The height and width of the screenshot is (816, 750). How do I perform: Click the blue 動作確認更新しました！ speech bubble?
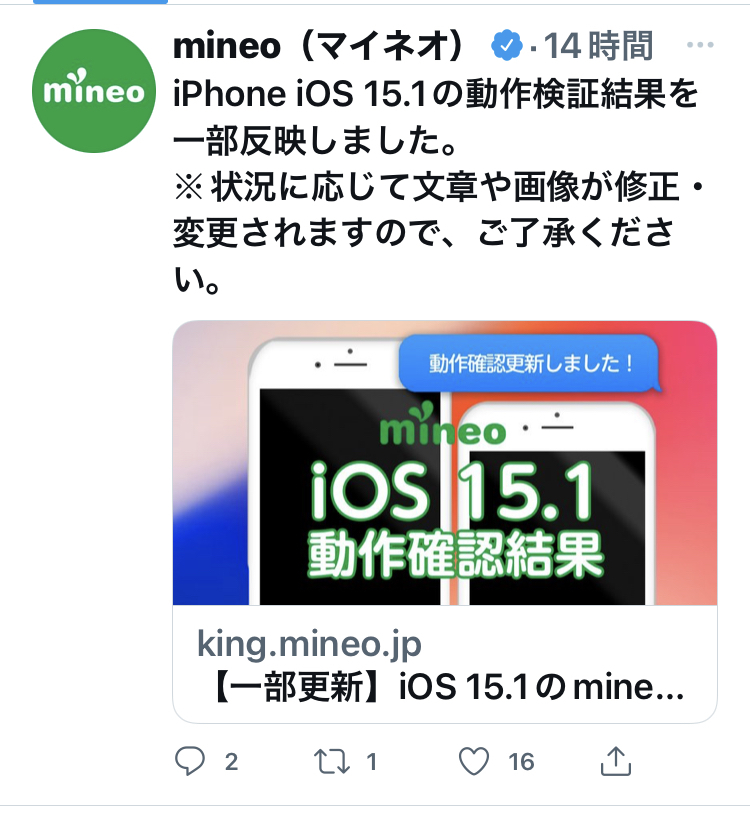pos(530,363)
